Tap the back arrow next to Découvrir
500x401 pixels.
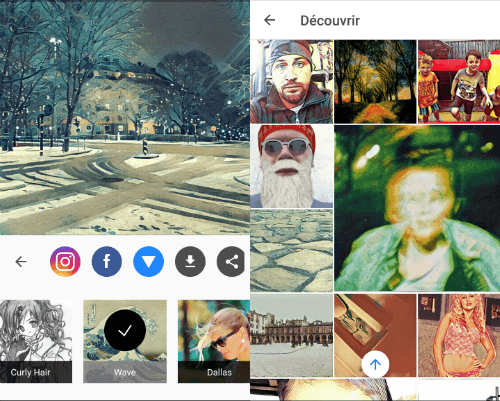pos(269,20)
